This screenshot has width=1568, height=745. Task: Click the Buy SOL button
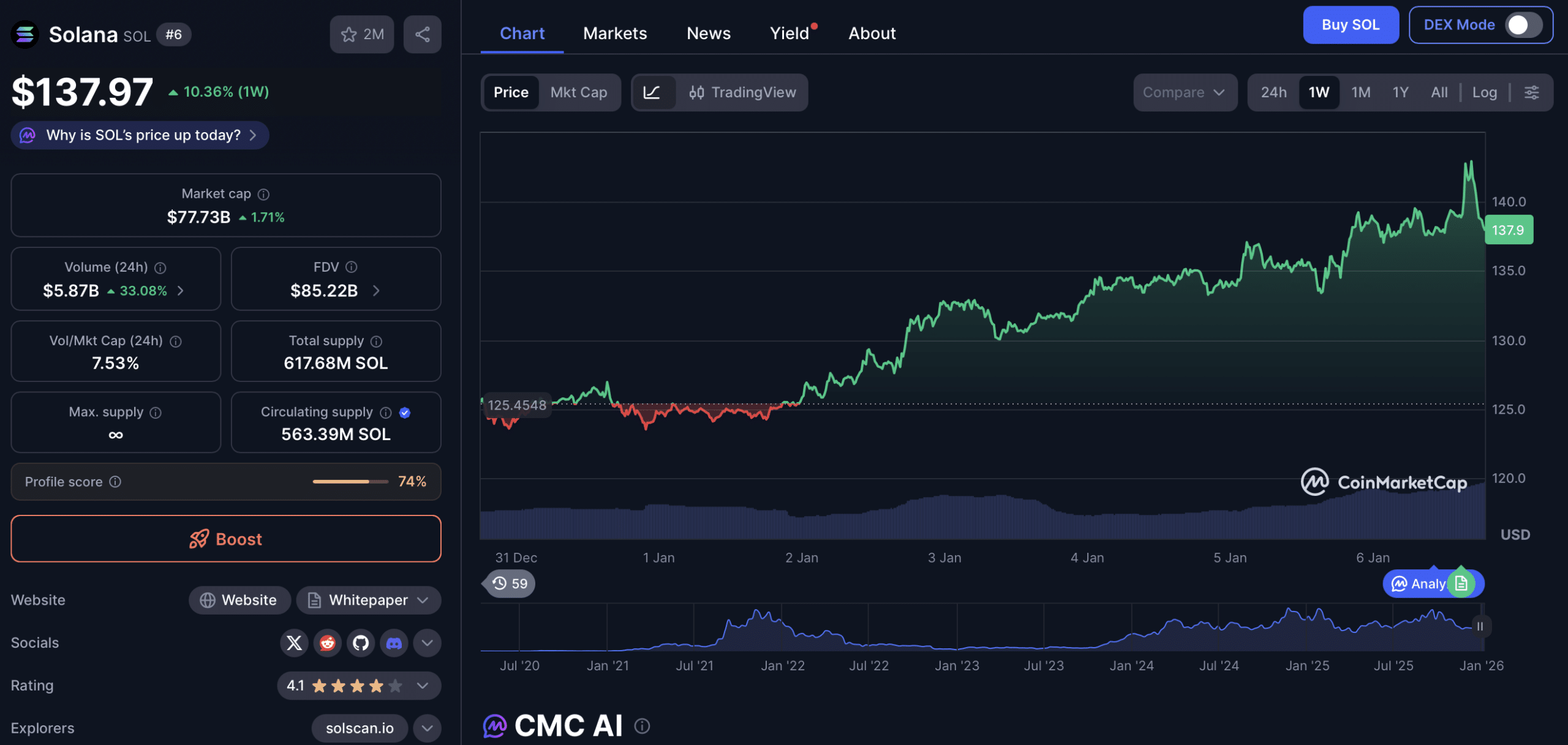1350,25
